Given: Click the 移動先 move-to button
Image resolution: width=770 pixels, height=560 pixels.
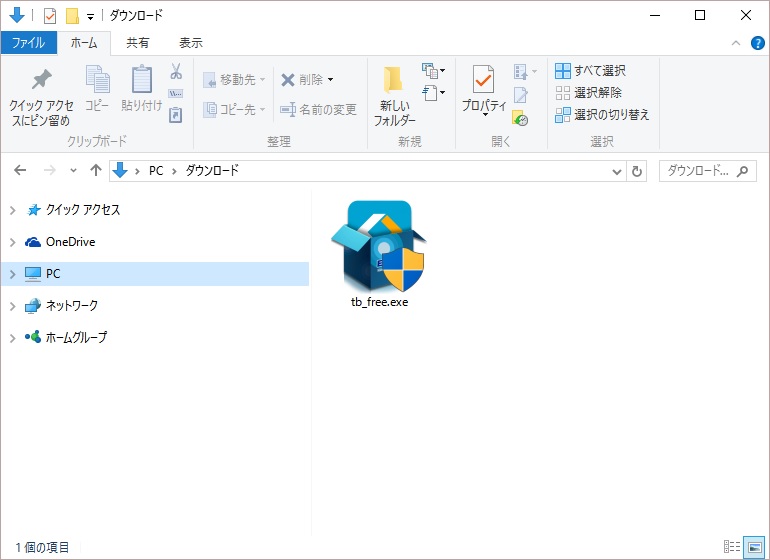Looking at the screenshot, I should (x=234, y=80).
